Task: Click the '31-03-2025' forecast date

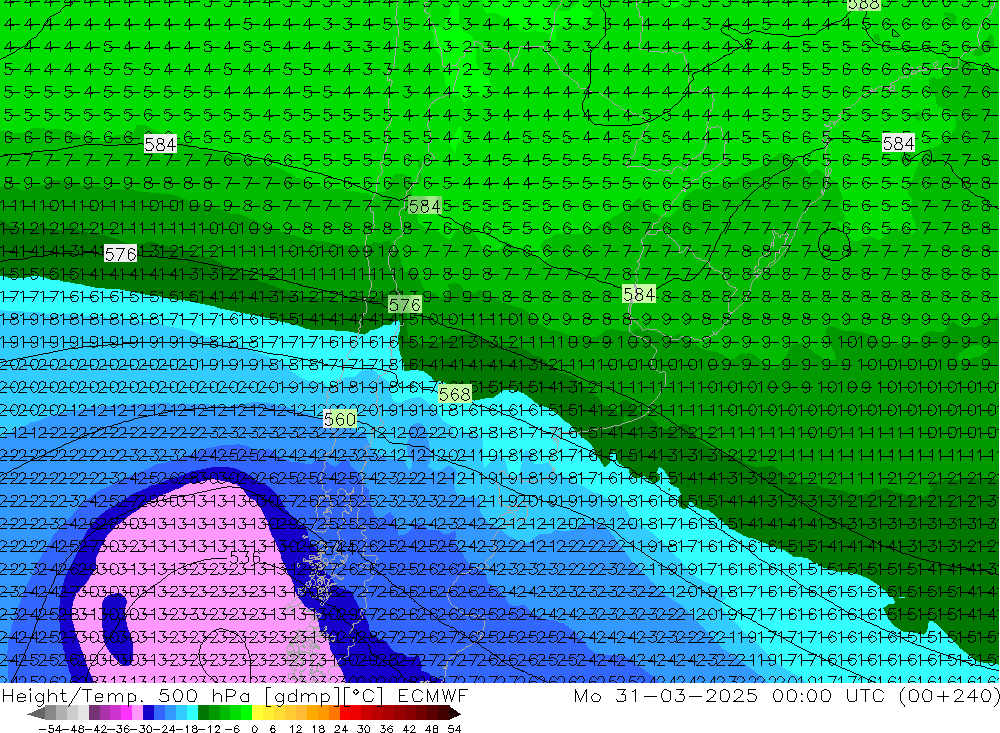Action: pyautogui.click(x=687, y=696)
